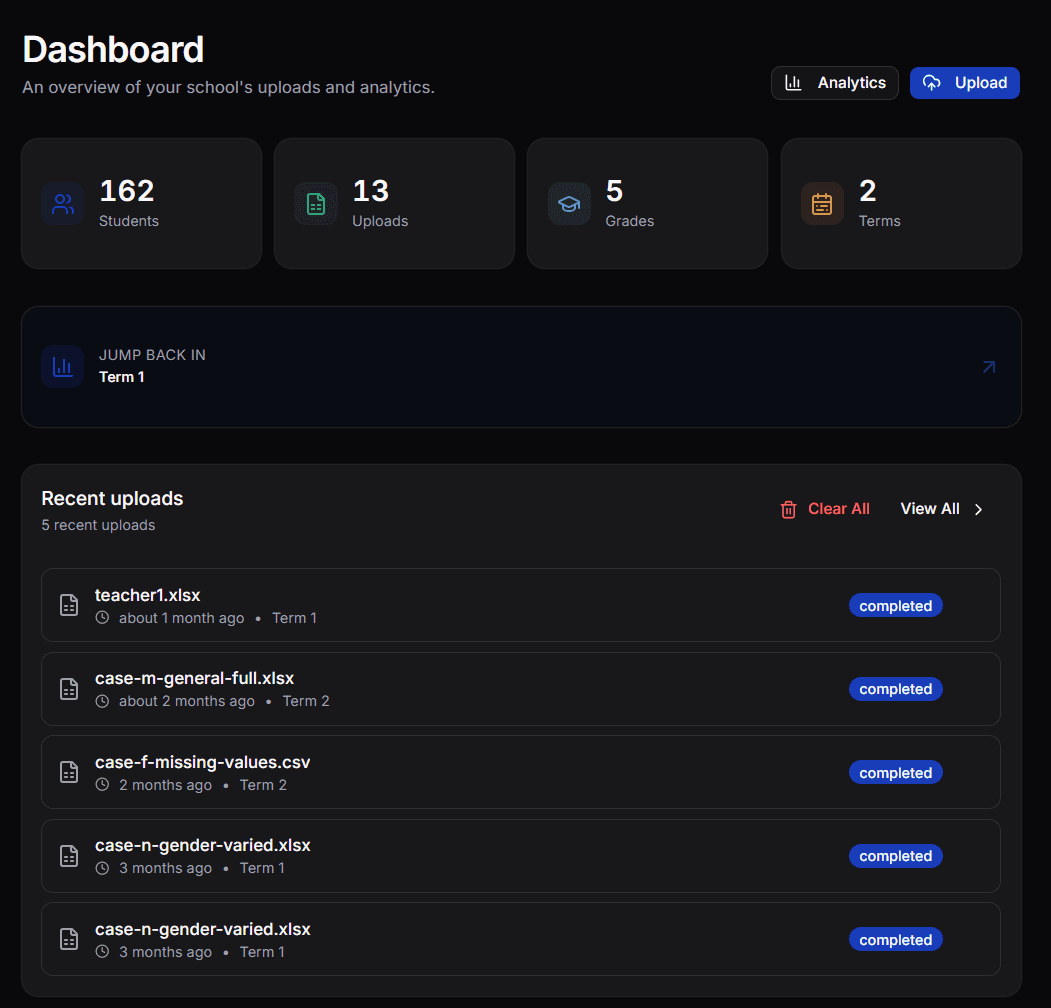Click the clock icon under case-m-general-full.xlsx
Viewport: 1051px width, 1008px height.
pos(102,702)
